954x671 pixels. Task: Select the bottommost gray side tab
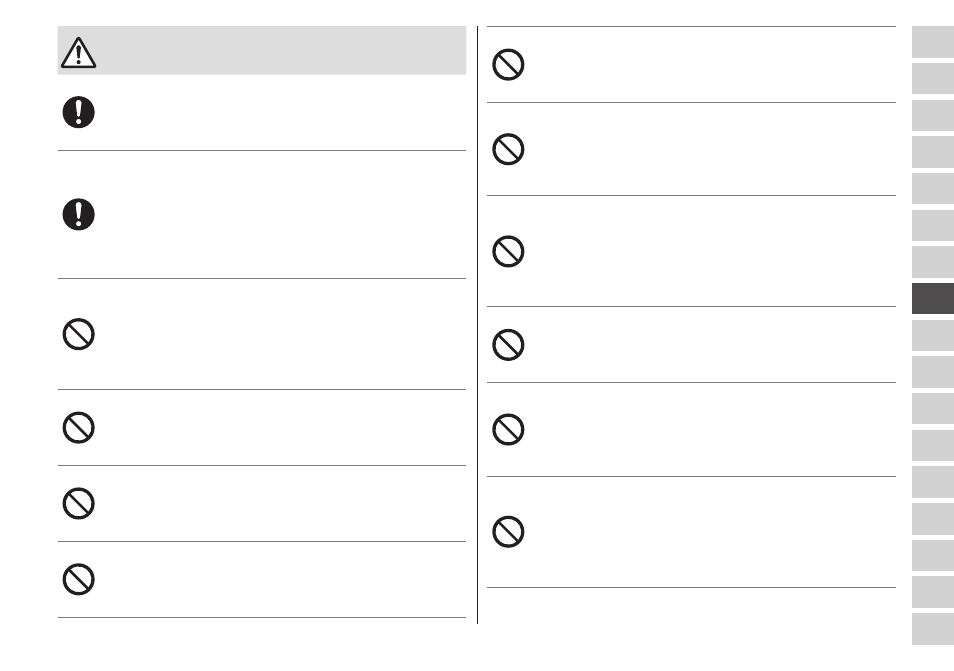pos(933,629)
